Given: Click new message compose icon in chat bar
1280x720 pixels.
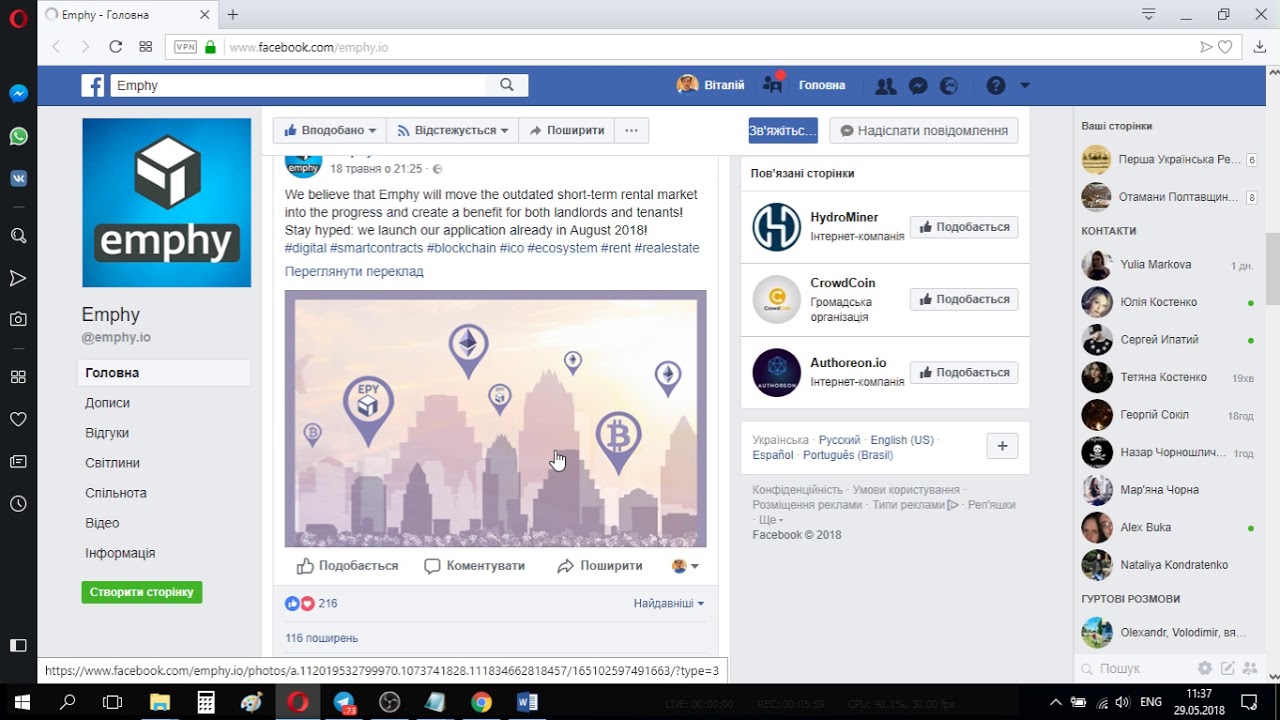Looking at the screenshot, I should 1227,668.
